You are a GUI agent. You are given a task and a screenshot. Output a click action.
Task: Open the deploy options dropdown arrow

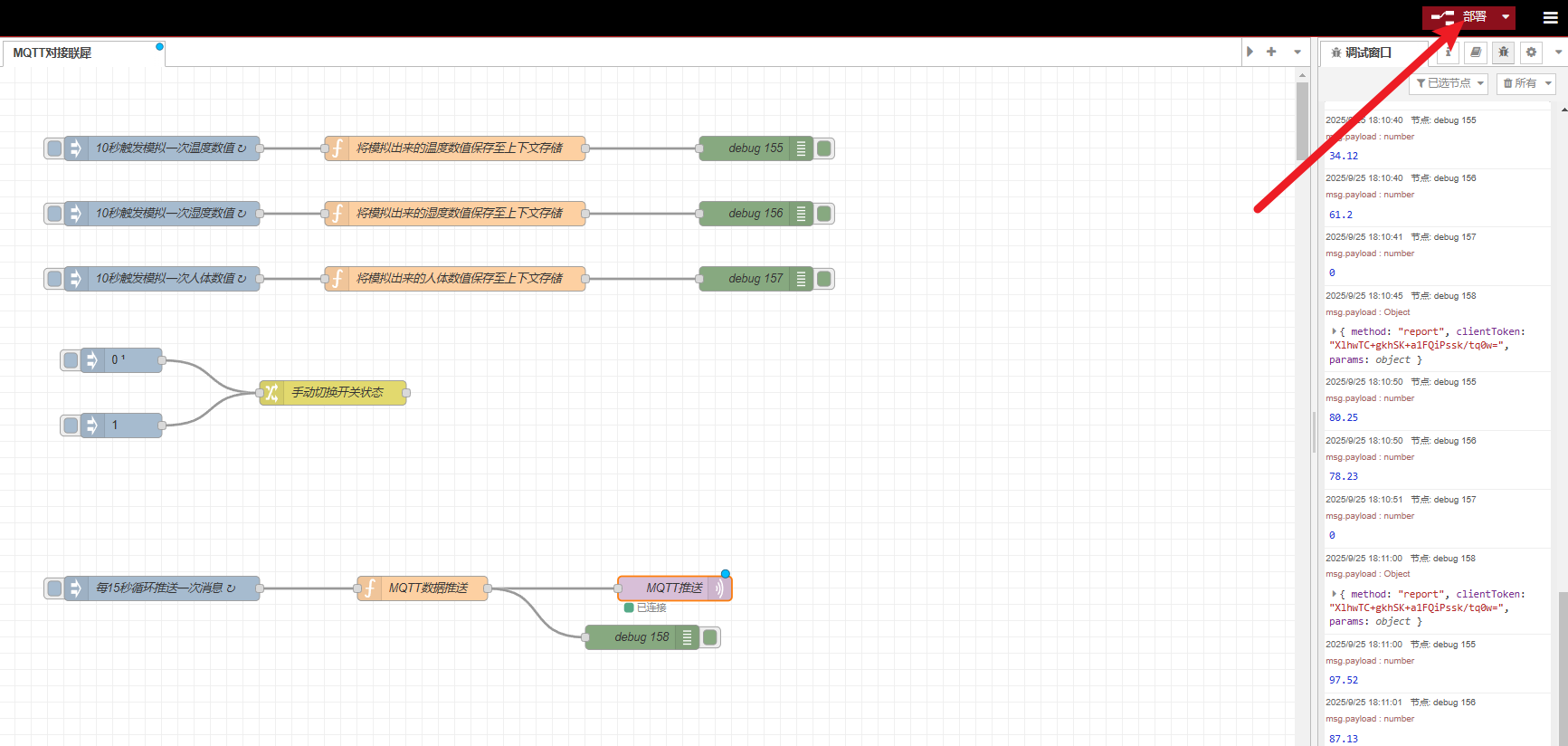1506,17
